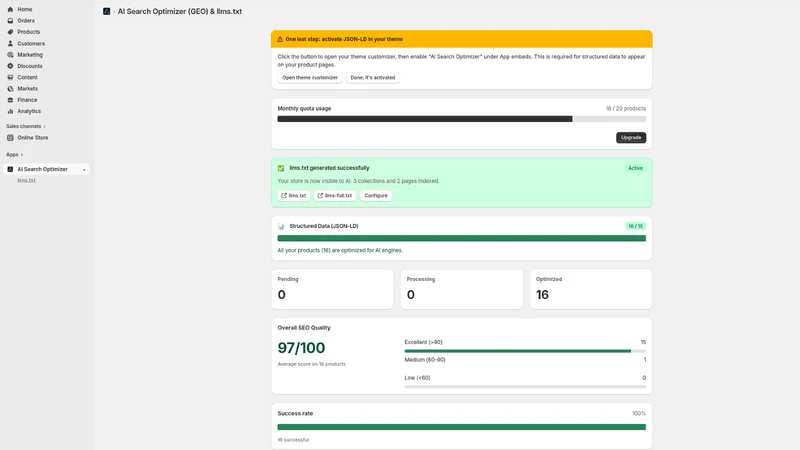The height and width of the screenshot is (450, 800).
Task: Click the Products tag icon
Action: [10, 32]
